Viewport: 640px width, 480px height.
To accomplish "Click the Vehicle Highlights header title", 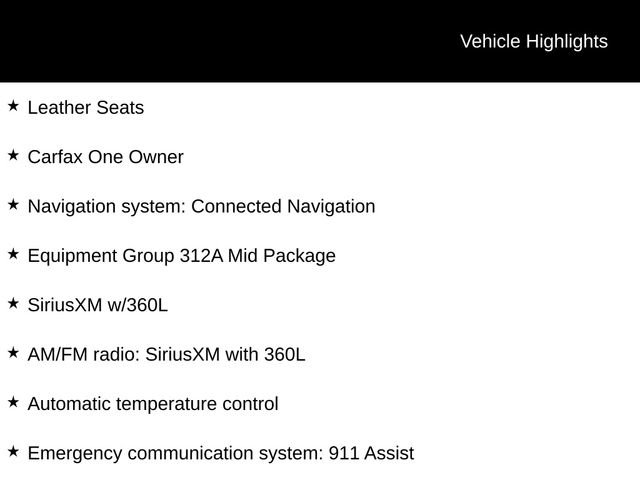I will click(533, 41).
